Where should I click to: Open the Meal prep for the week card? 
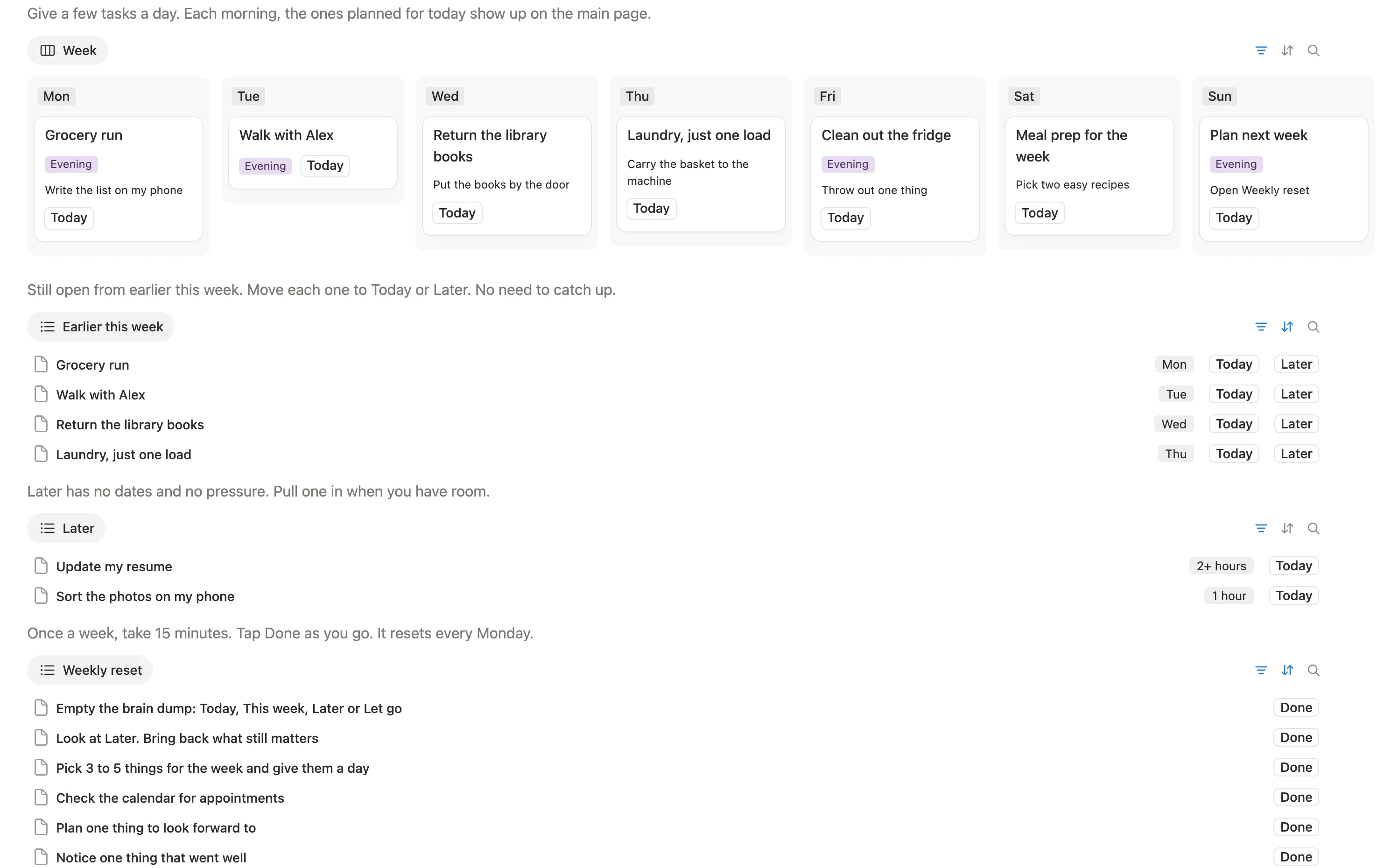tap(1089, 176)
